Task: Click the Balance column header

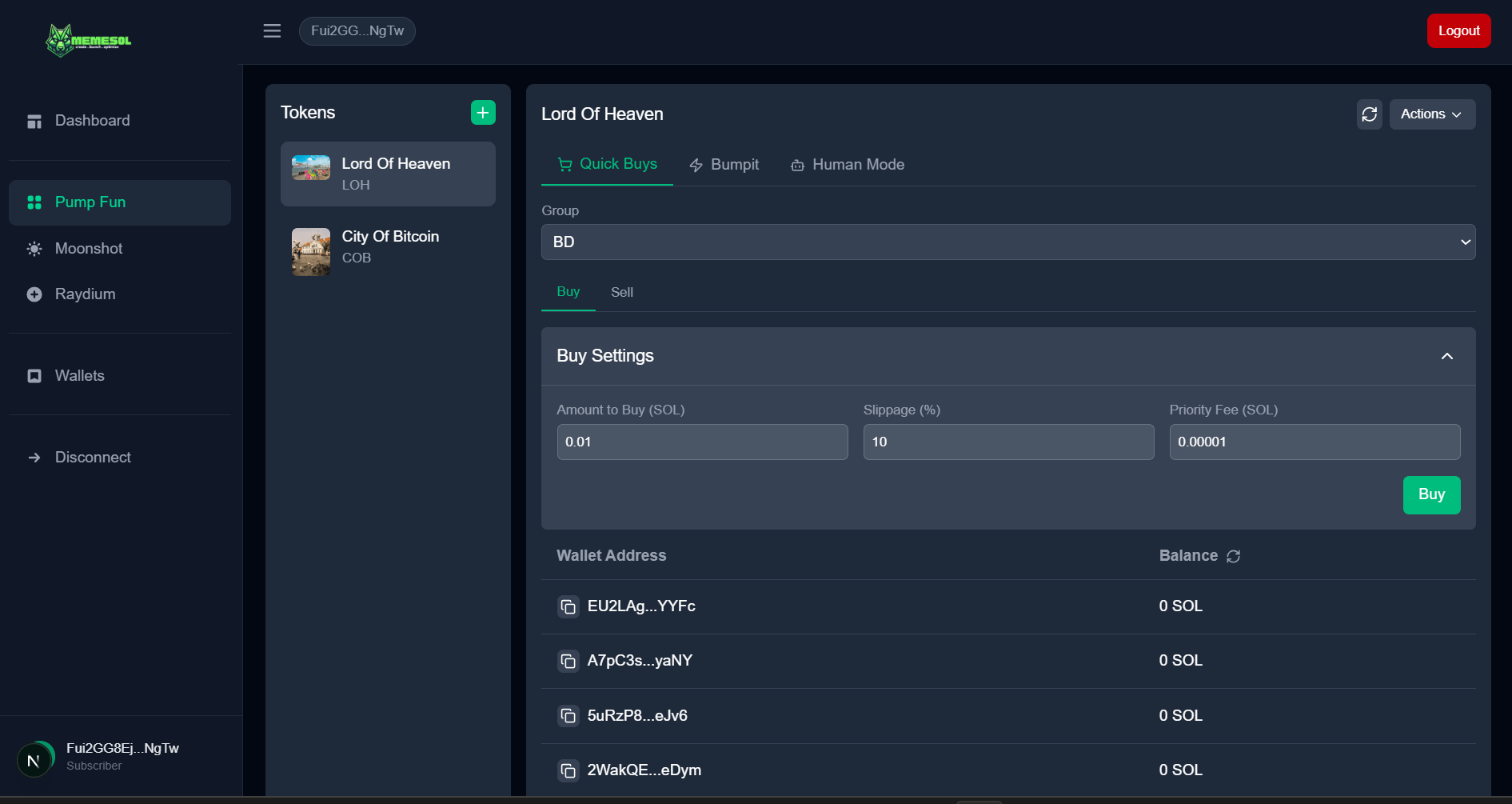Action: [1188, 556]
